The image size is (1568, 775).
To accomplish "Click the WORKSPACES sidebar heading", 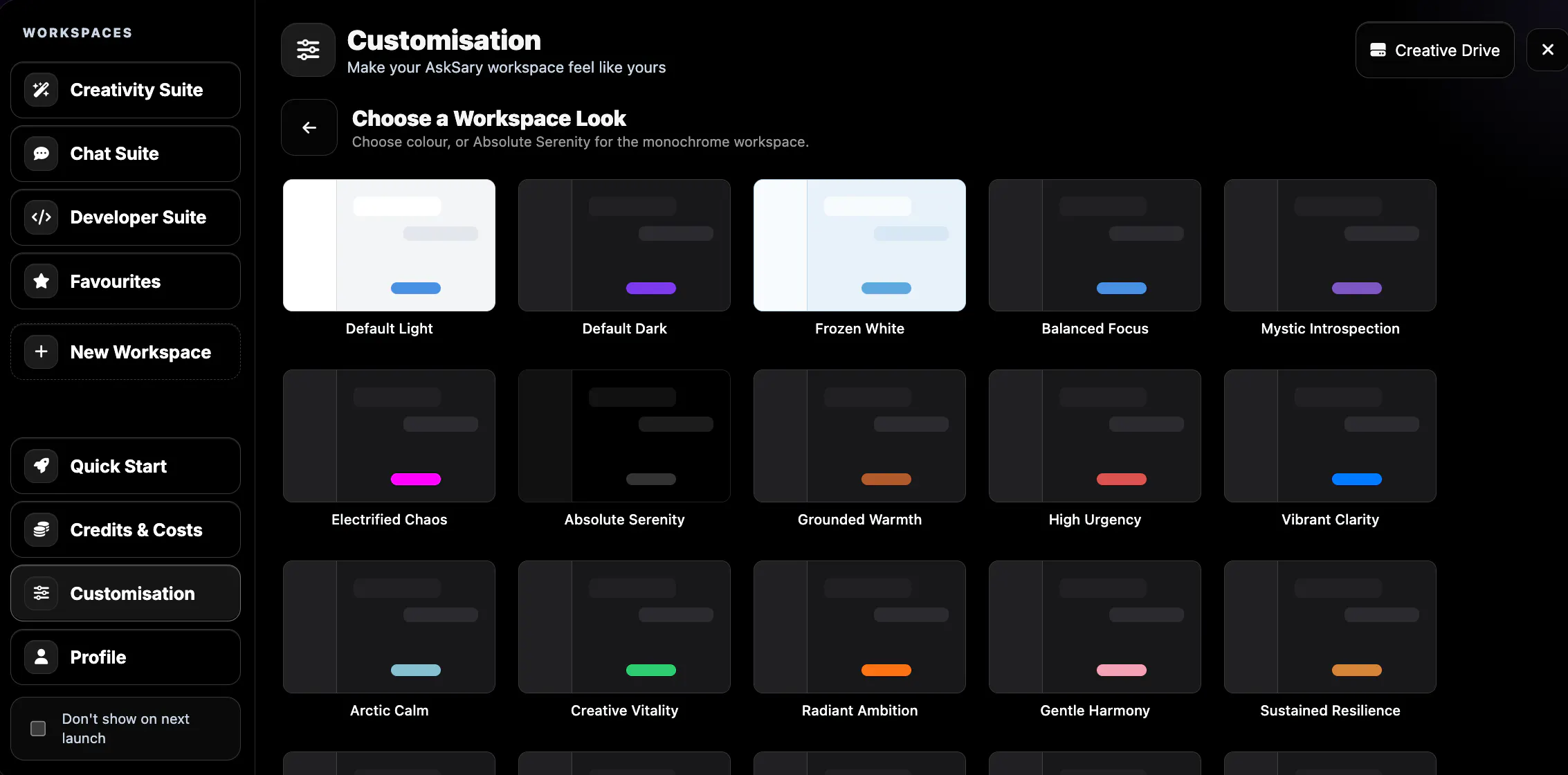I will point(78,33).
